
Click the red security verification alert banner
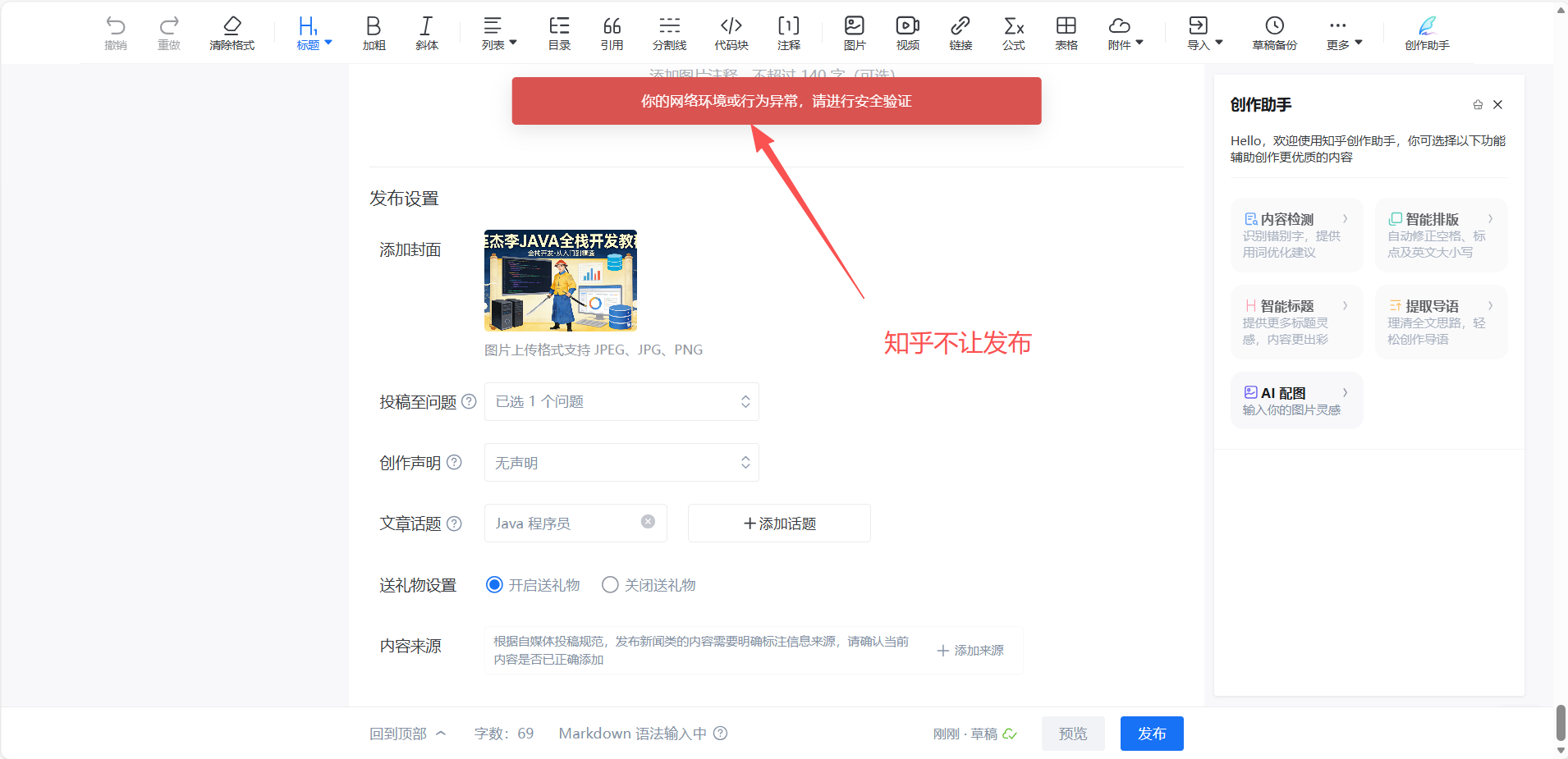point(777,101)
